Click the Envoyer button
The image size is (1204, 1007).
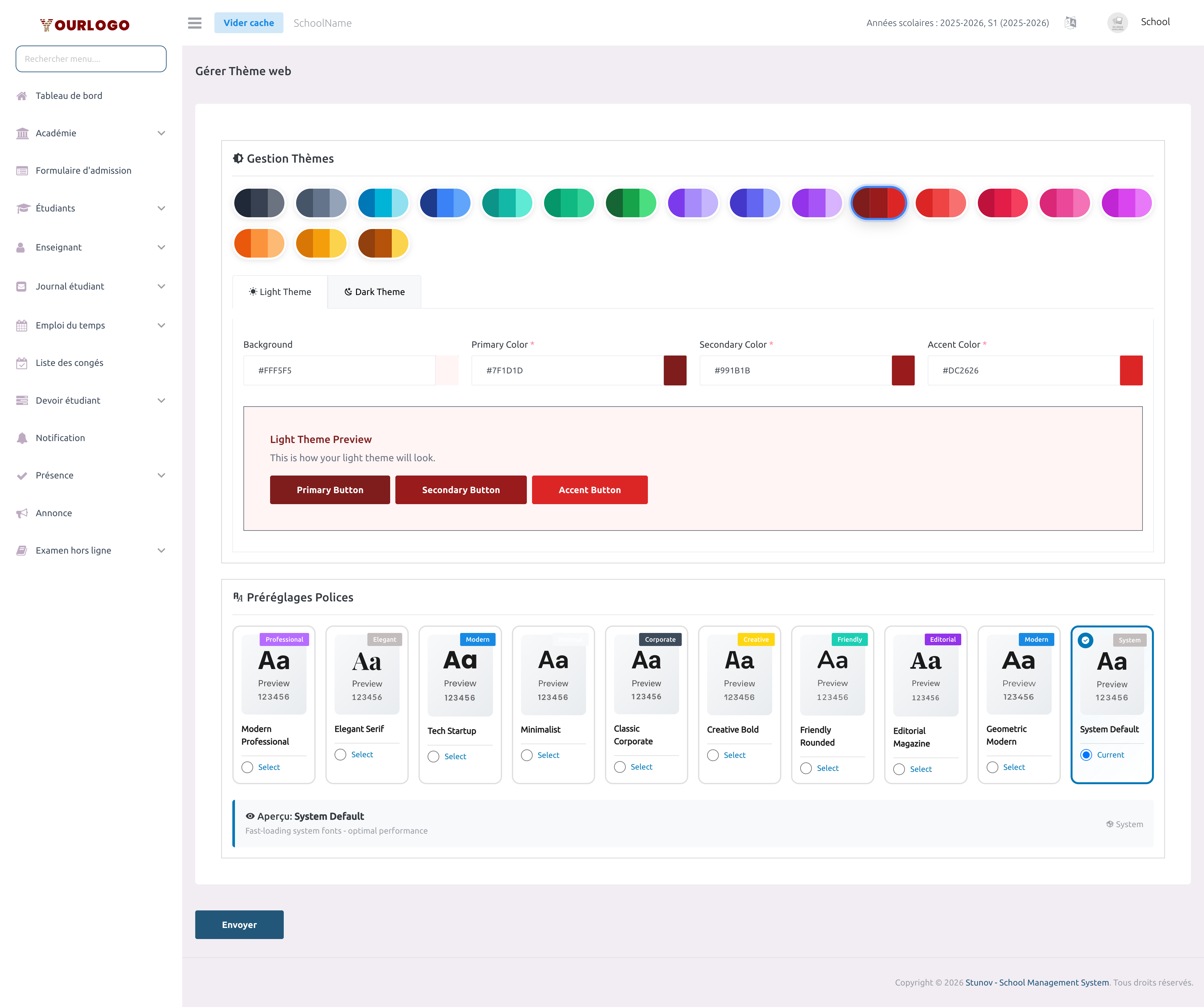(239, 924)
